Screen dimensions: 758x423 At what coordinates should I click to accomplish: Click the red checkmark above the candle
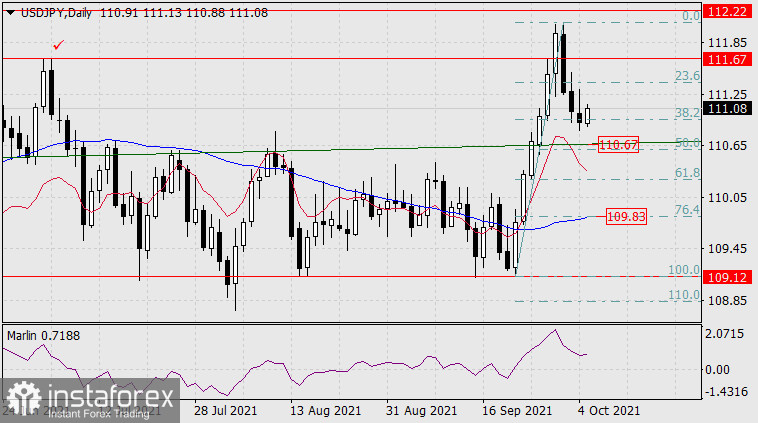click(59, 45)
